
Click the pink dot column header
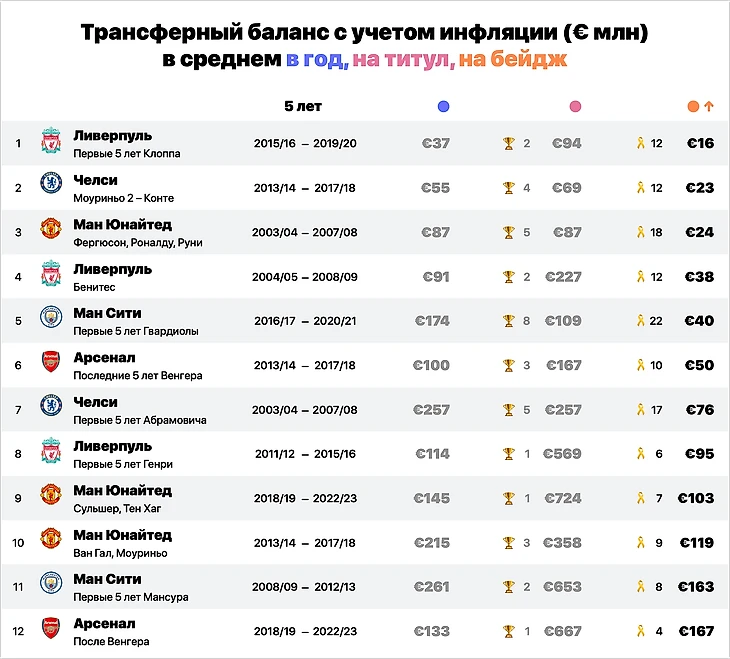(x=575, y=106)
